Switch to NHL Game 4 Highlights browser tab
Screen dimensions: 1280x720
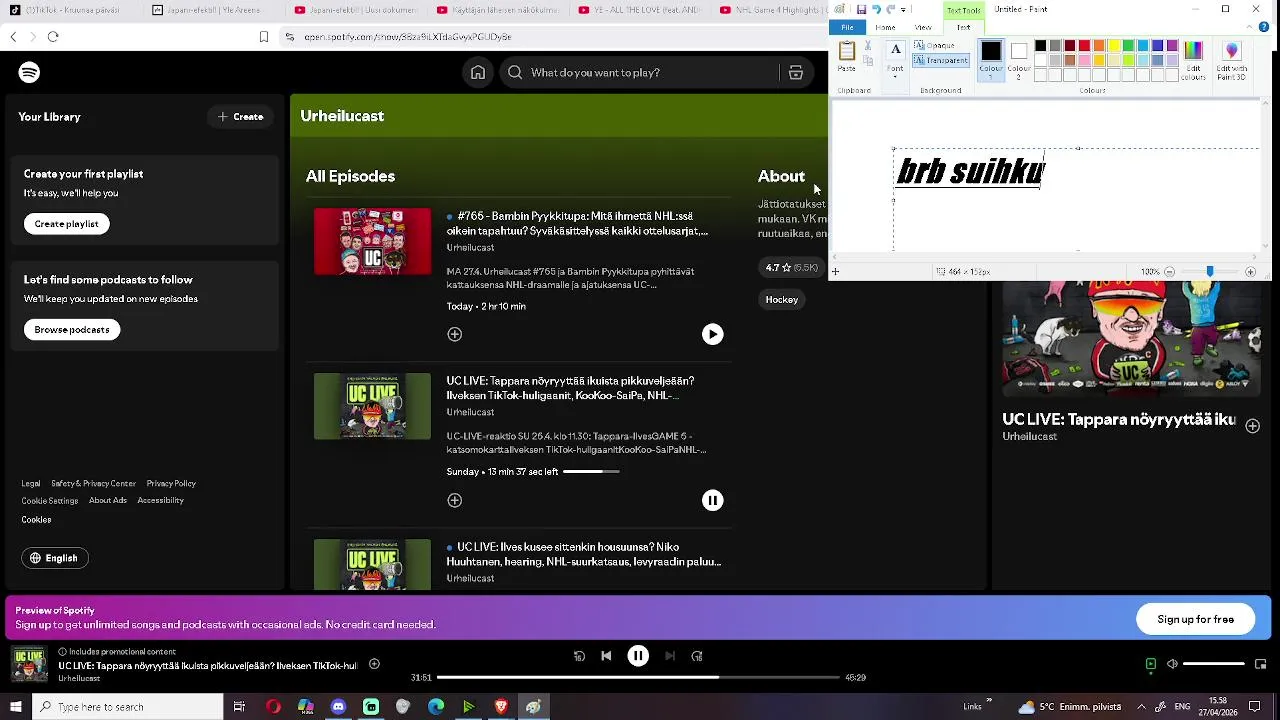click(774, 10)
